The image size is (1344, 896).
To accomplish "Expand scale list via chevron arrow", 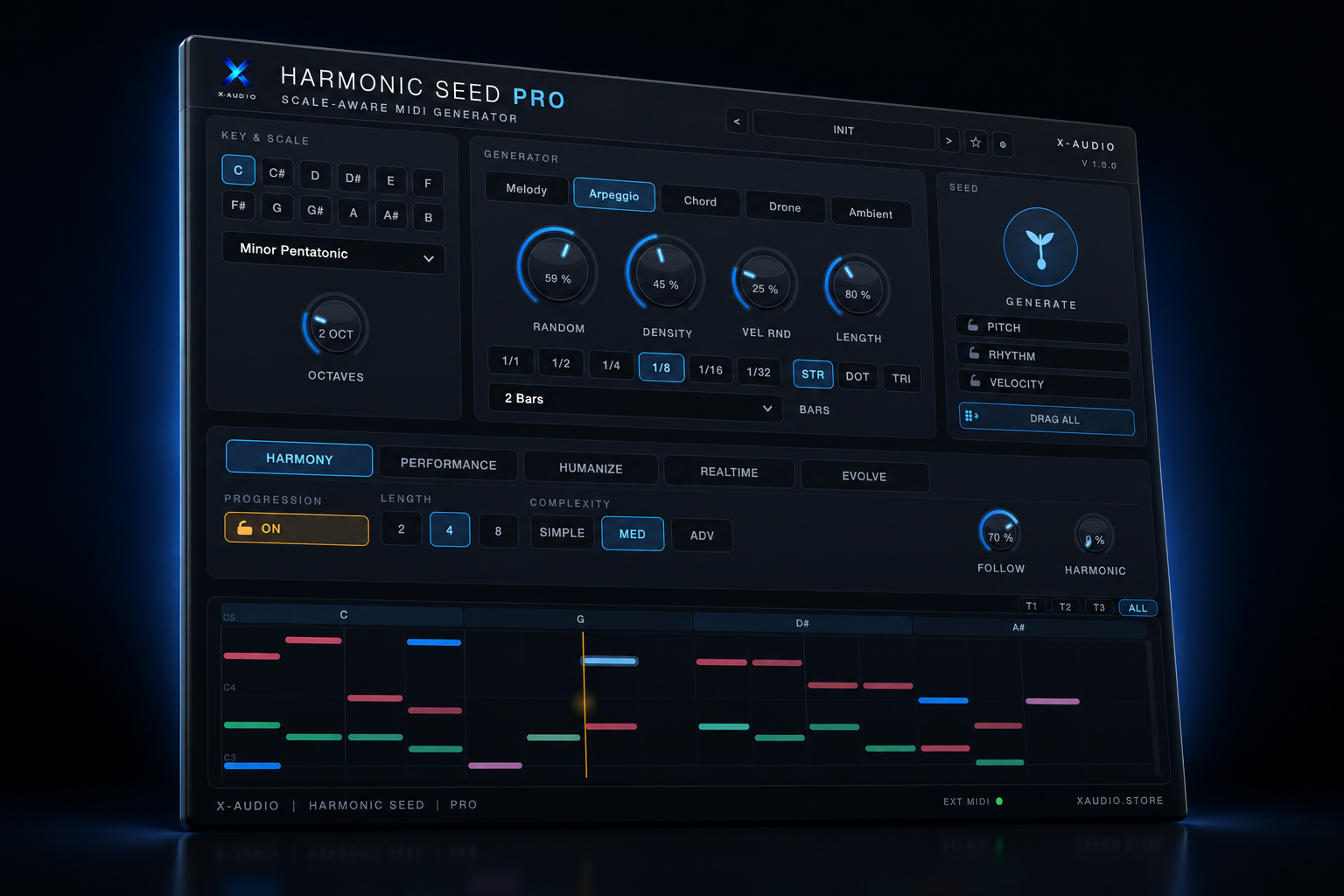I will 429,259.
